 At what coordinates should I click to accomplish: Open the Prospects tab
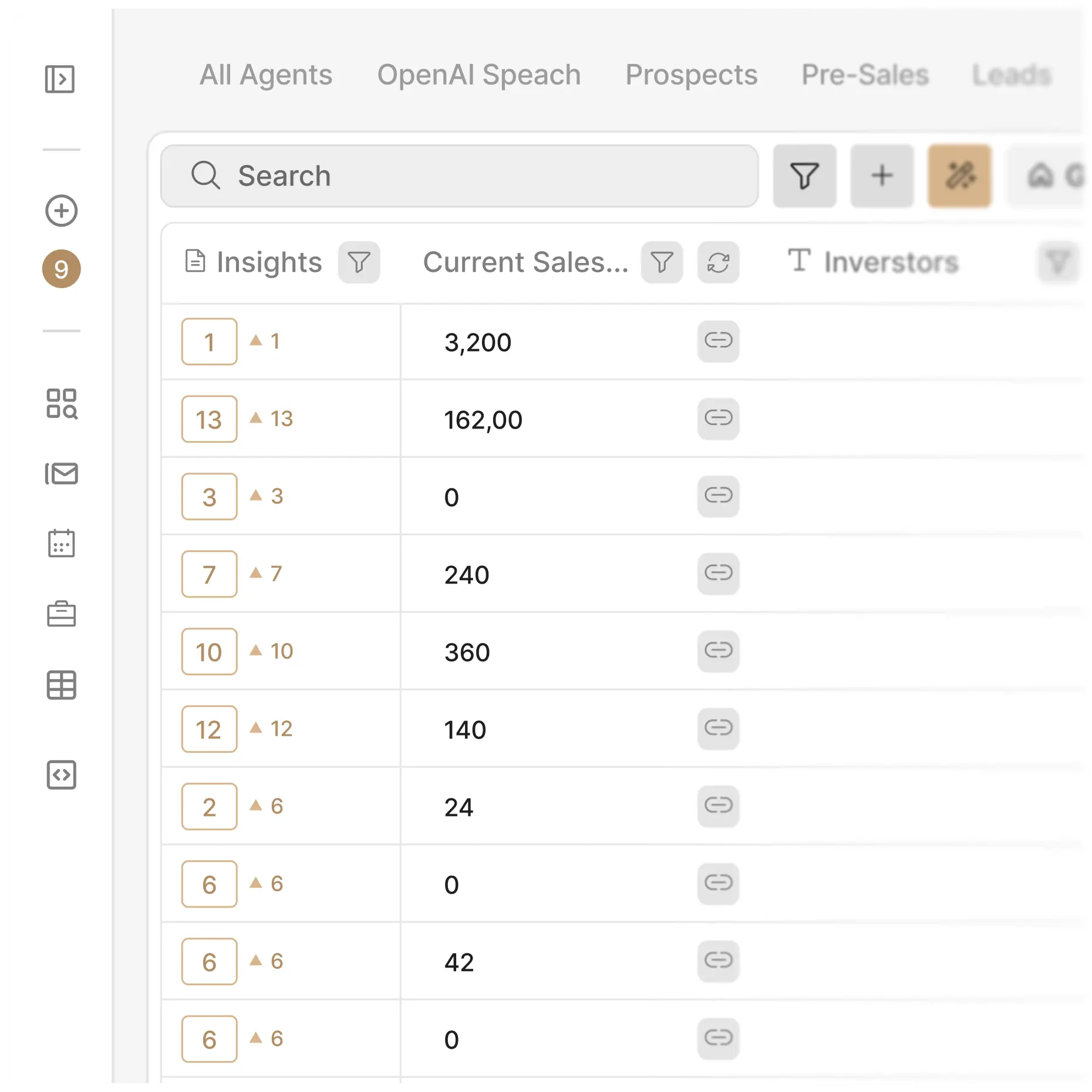691,75
